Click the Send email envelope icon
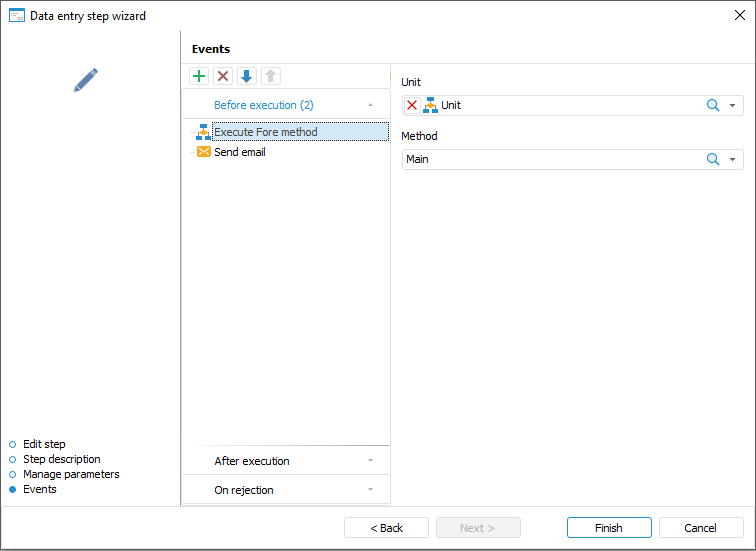Screen dimensions: 756x551 point(204,152)
